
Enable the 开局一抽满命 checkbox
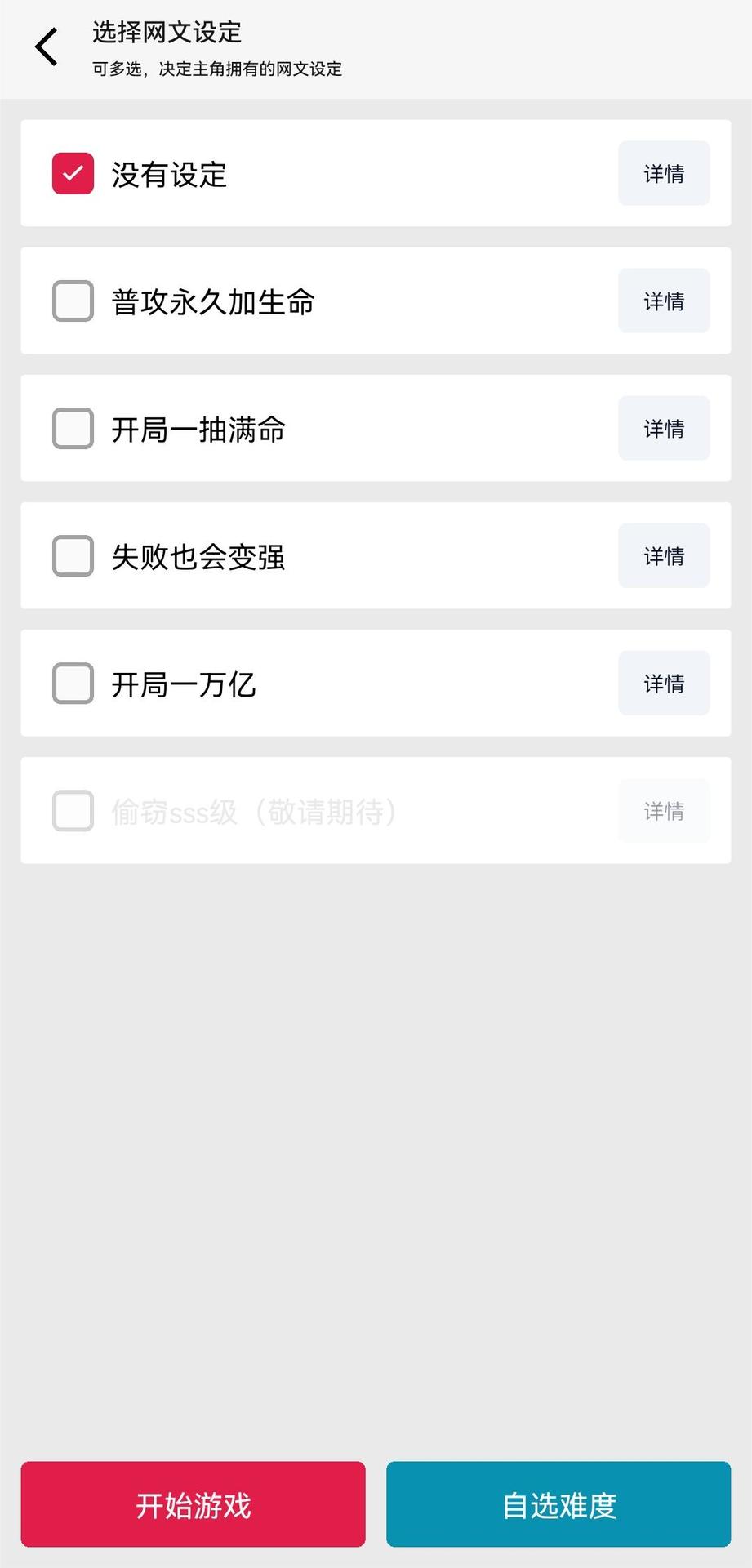(x=73, y=429)
